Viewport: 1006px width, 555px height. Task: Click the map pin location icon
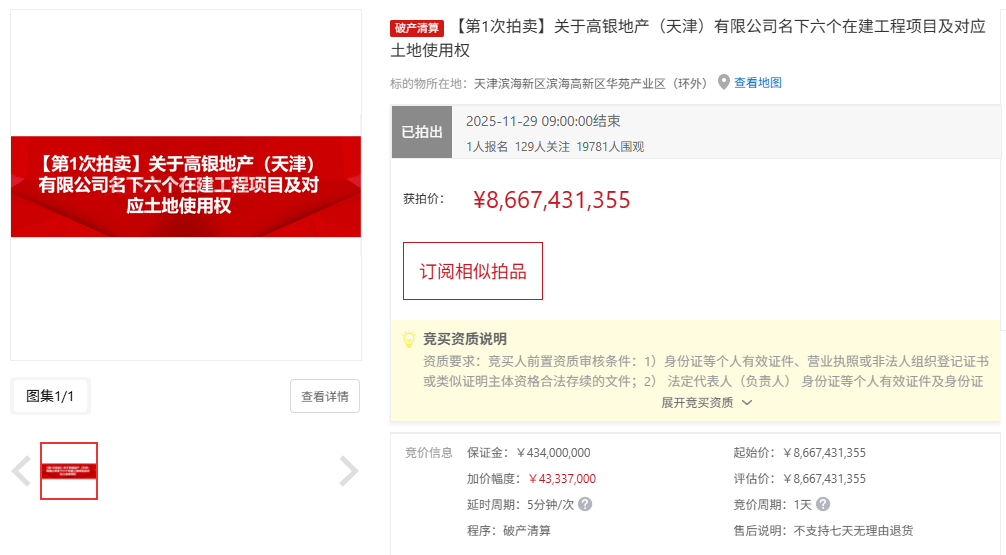click(x=724, y=82)
